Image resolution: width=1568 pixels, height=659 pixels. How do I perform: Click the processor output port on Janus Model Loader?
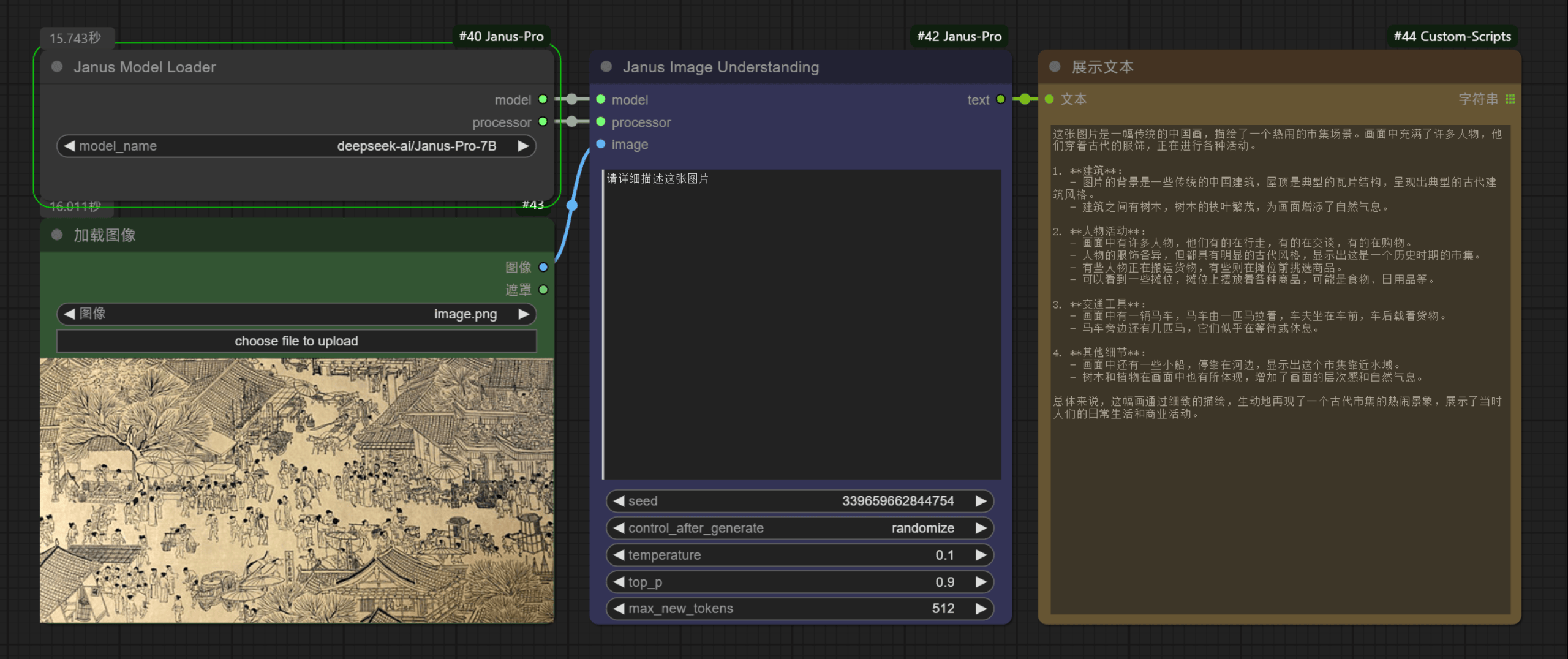pos(543,122)
